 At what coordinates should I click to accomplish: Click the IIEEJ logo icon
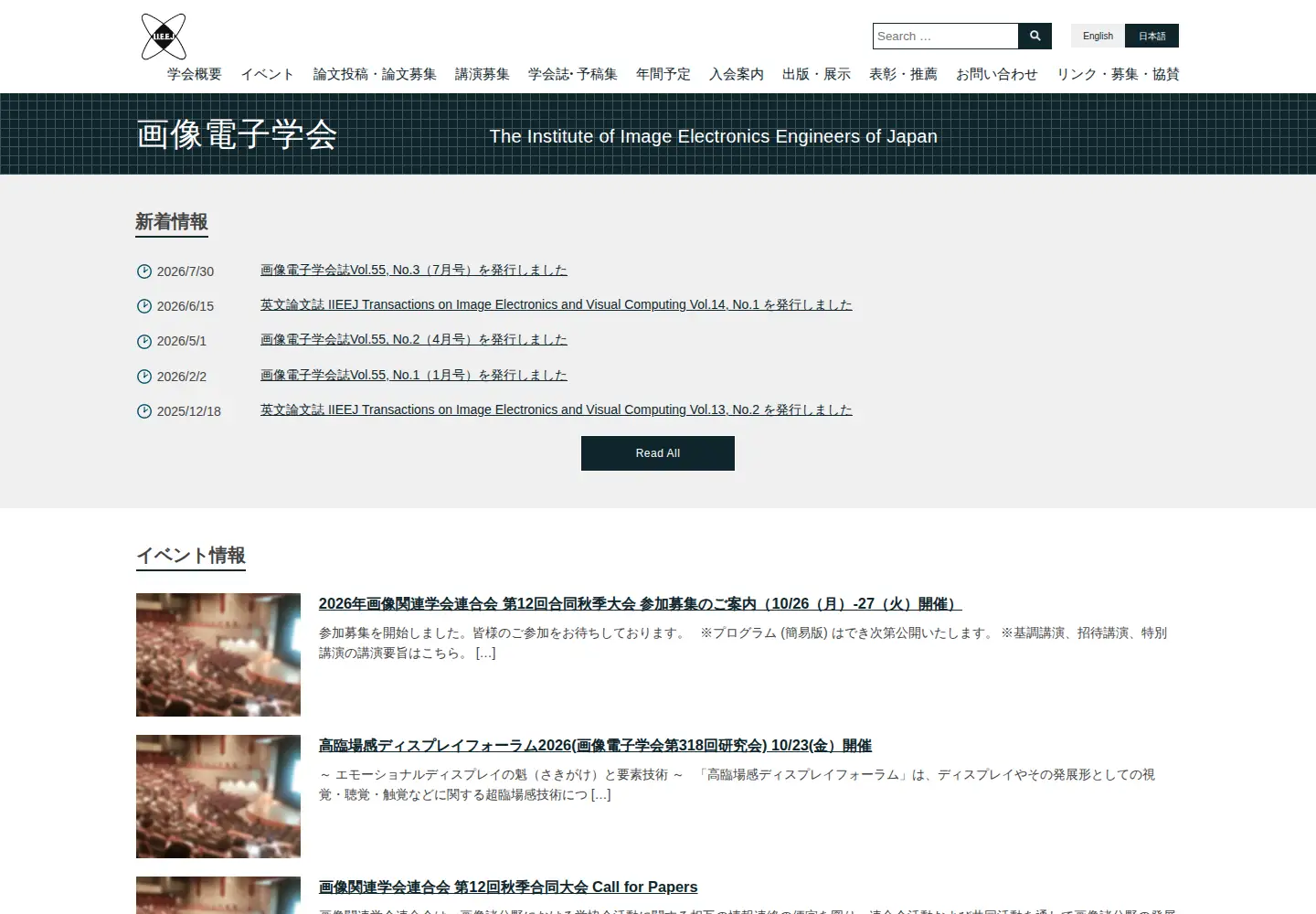(164, 37)
